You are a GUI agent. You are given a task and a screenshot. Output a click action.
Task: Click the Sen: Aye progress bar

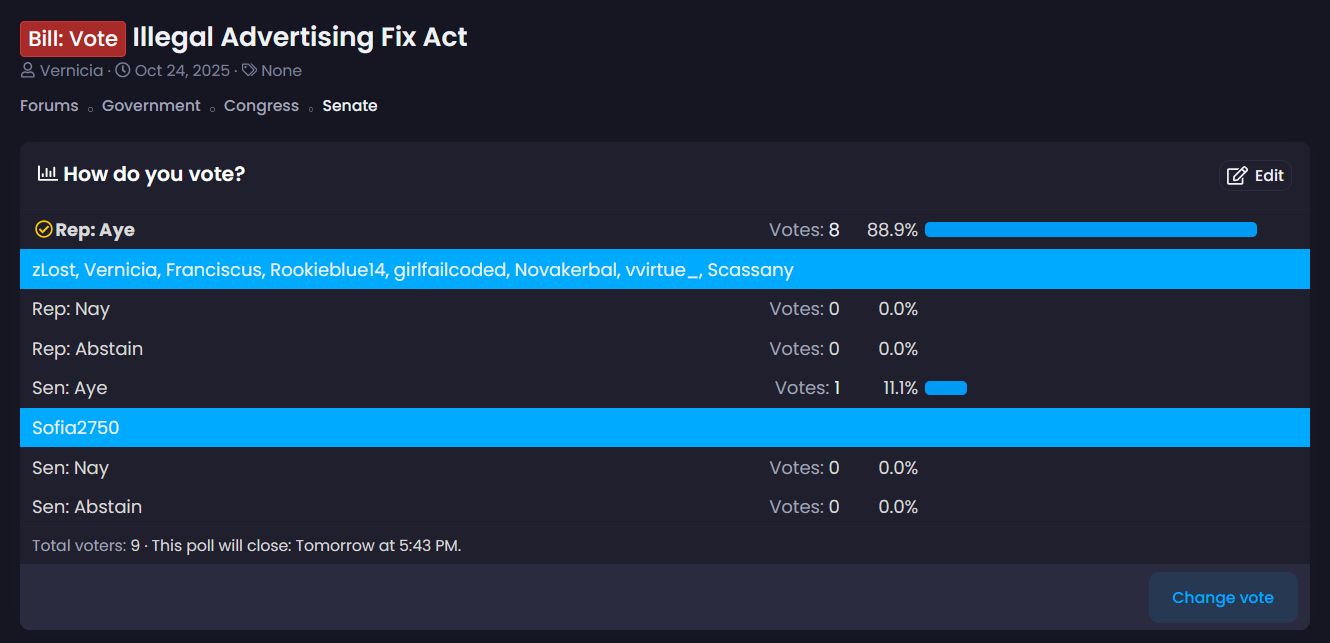click(x=946, y=388)
